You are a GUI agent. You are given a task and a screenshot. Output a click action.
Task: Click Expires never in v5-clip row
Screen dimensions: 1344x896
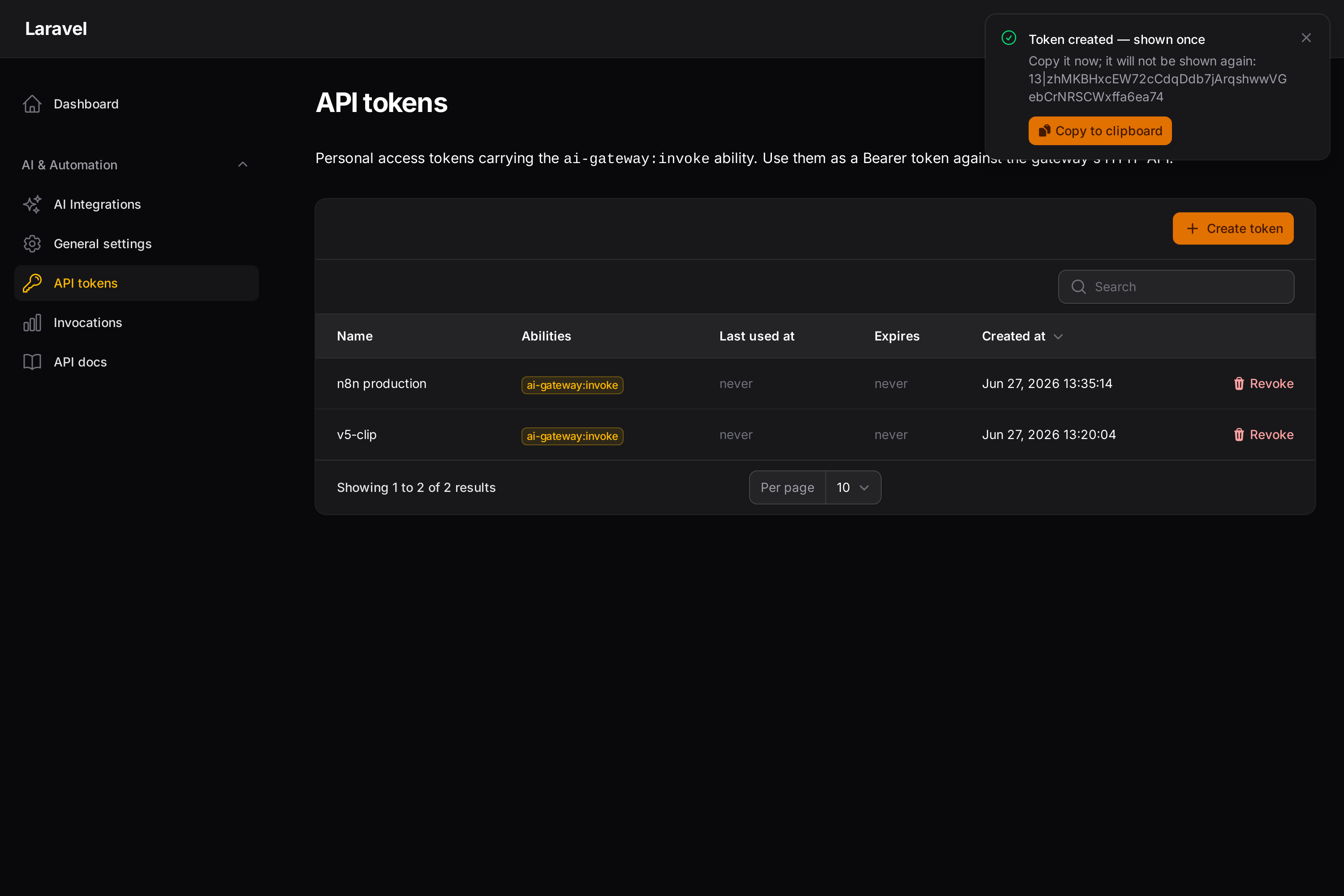click(891, 435)
